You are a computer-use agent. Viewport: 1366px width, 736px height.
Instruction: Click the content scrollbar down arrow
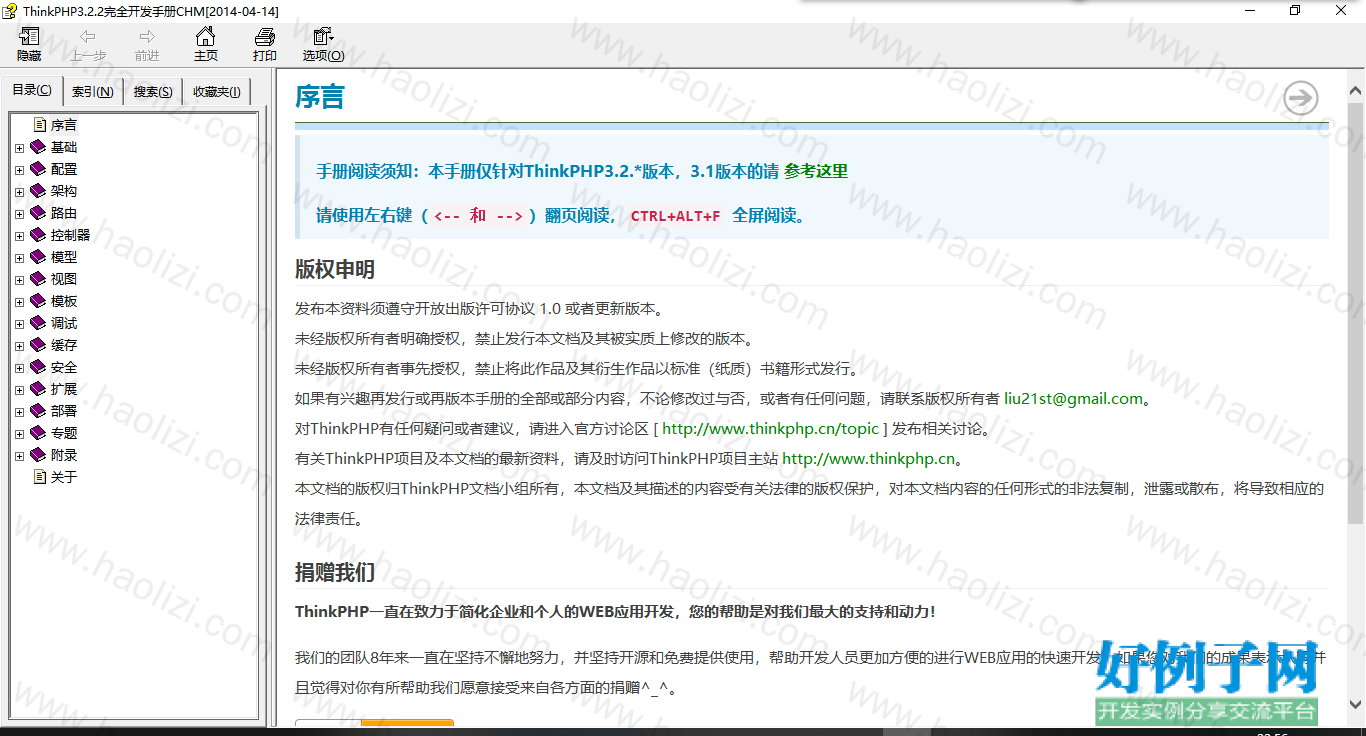pyautogui.click(x=1356, y=705)
